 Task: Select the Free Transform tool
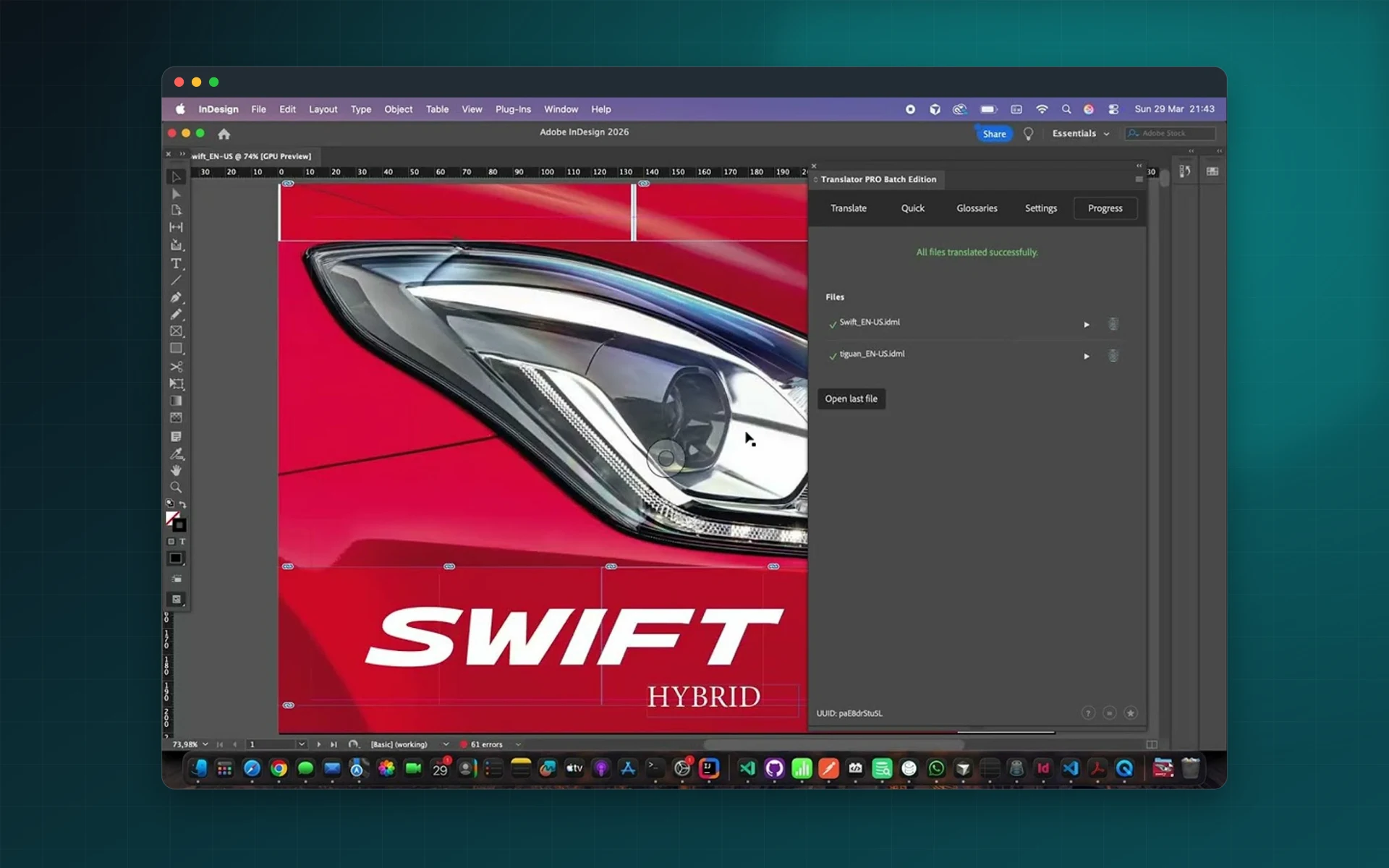point(176,383)
